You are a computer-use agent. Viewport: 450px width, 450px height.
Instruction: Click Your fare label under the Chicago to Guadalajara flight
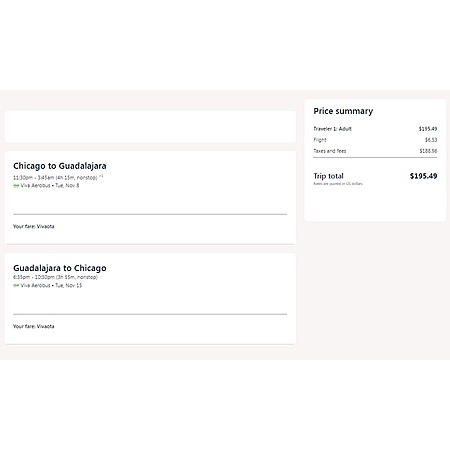click(34, 226)
